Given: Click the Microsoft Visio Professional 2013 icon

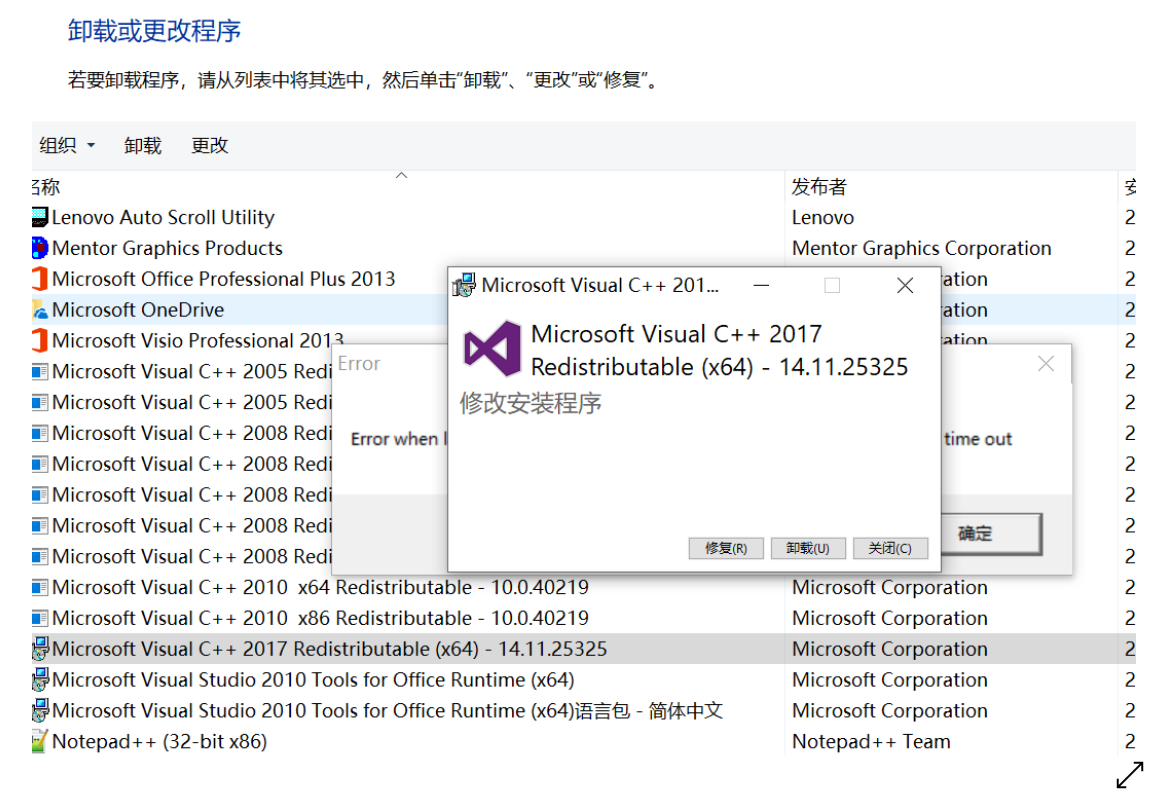Looking at the screenshot, I should (40, 341).
